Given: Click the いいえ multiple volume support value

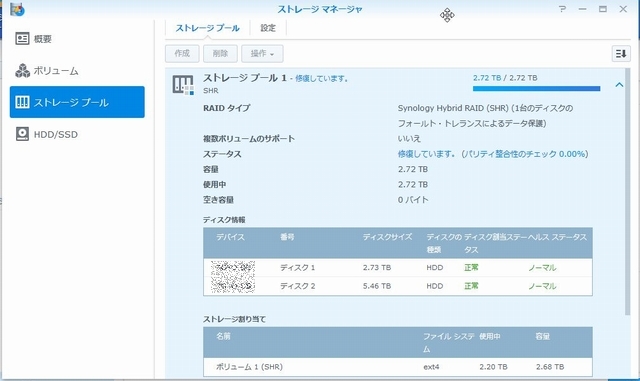Looking at the screenshot, I should tap(409, 138).
